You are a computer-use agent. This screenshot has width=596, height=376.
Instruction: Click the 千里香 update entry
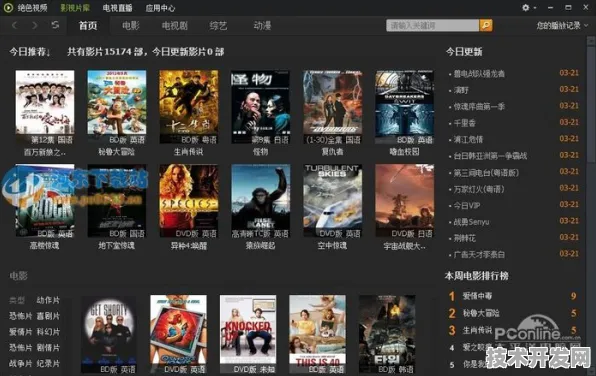pos(464,123)
